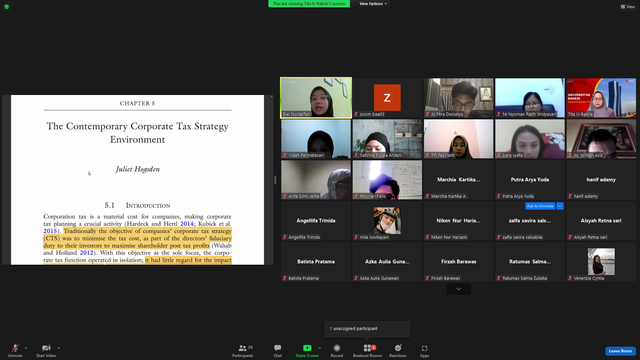Select Arifa Silmi Jelita's video tile
This screenshot has width=640, height=360.
tap(316, 180)
